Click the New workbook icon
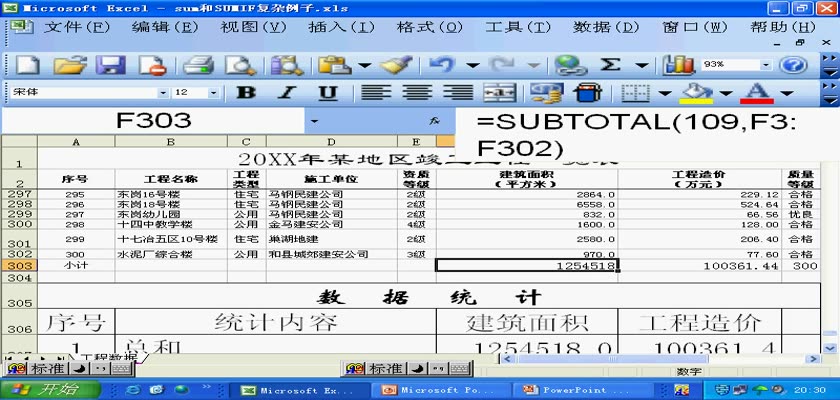Image resolution: width=840 pixels, height=400 pixels. click(x=28, y=65)
